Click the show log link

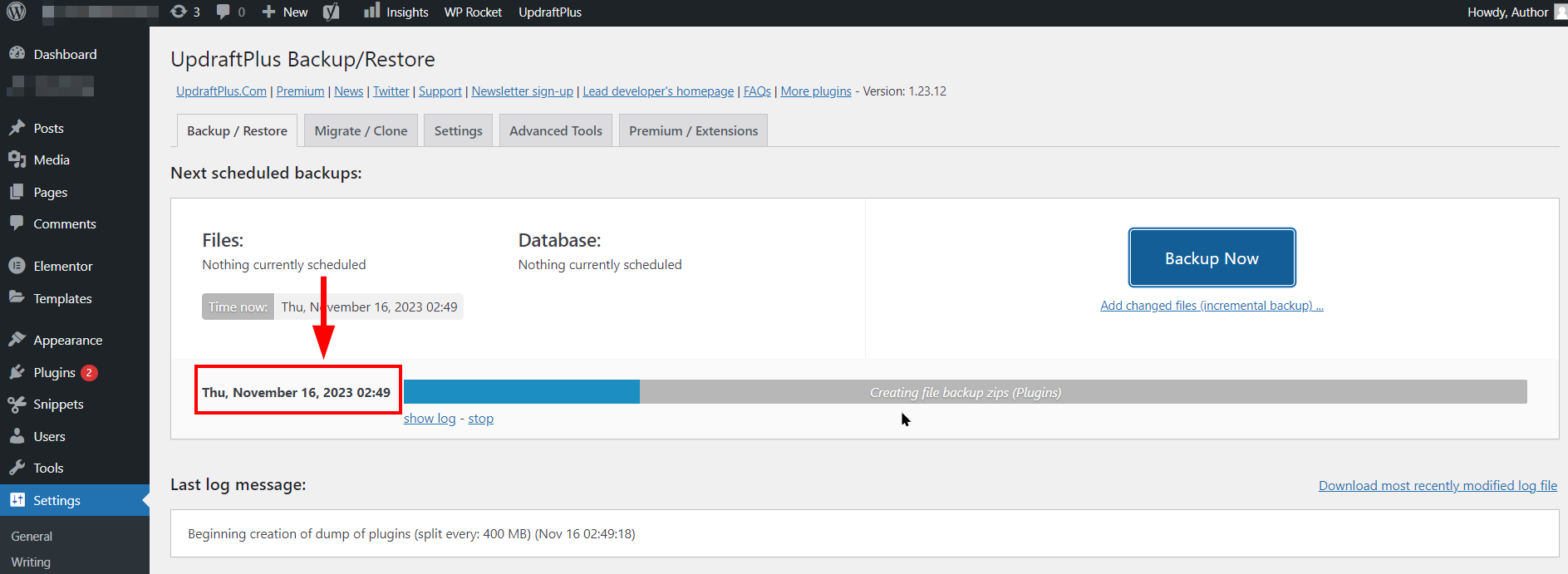pos(430,419)
